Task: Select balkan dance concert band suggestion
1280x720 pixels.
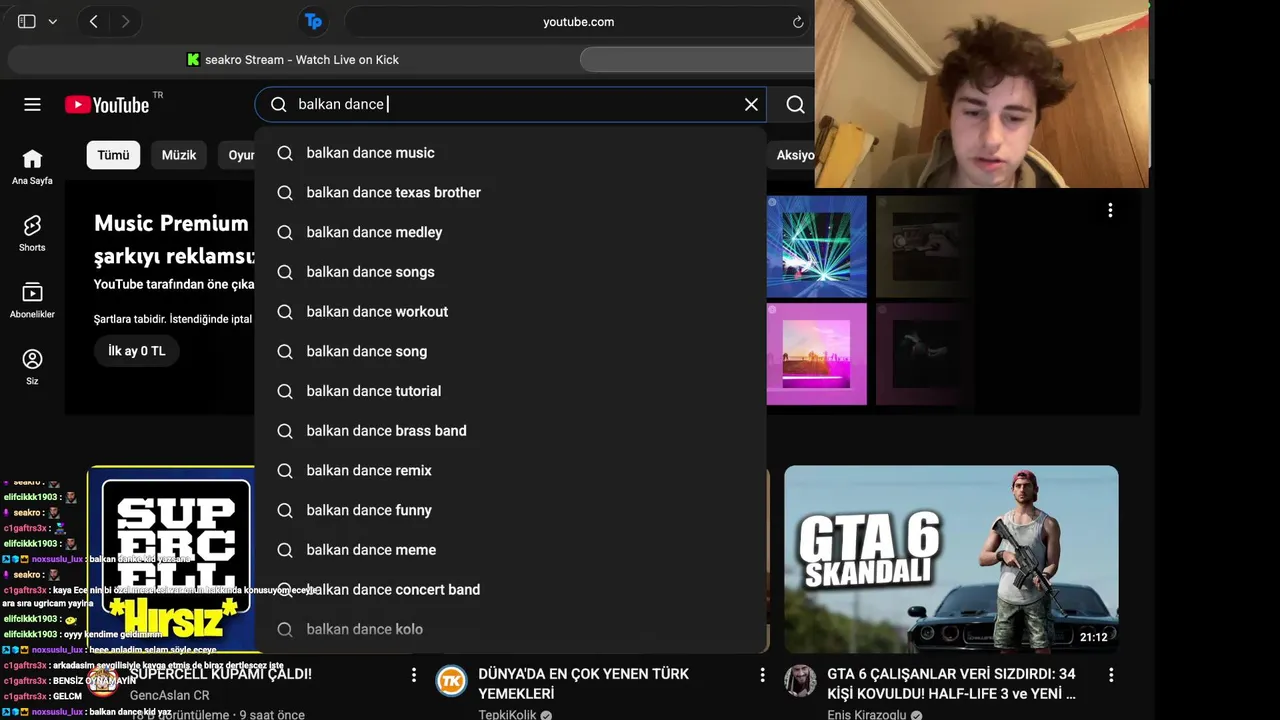Action: tap(510, 589)
